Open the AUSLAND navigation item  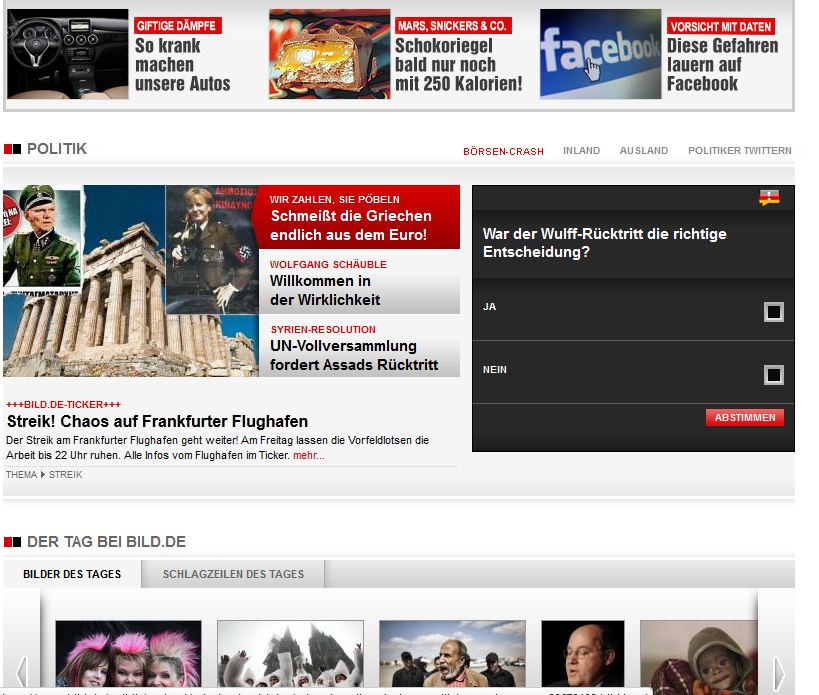point(645,150)
